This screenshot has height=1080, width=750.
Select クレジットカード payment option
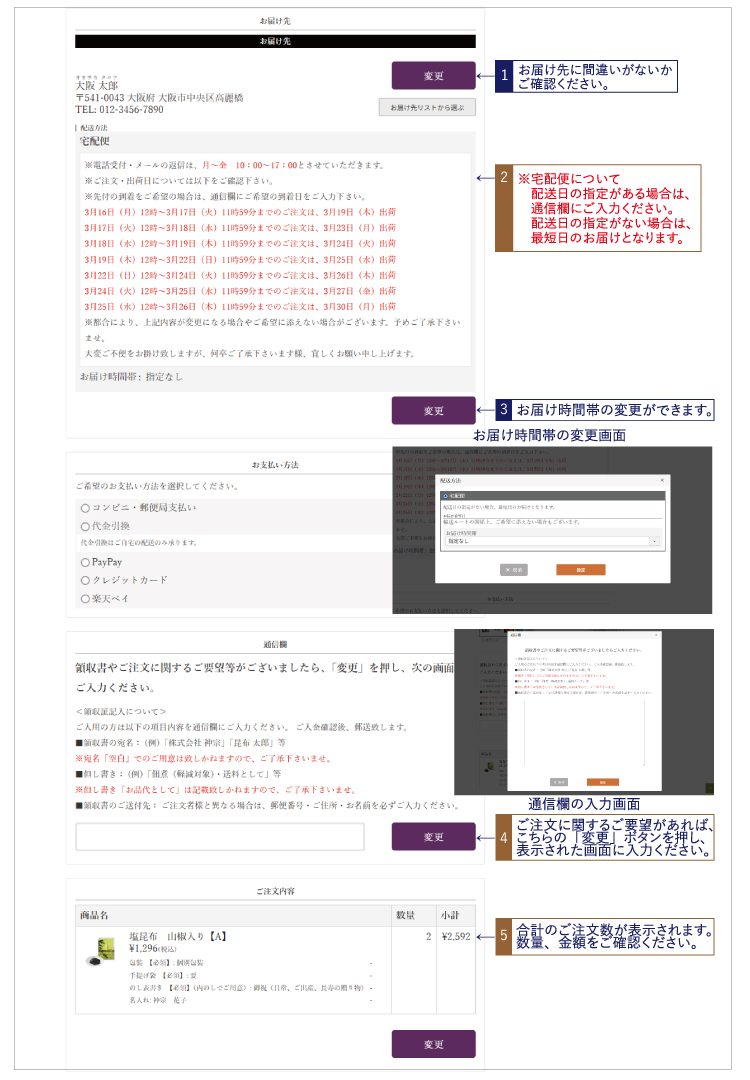(85, 580)
